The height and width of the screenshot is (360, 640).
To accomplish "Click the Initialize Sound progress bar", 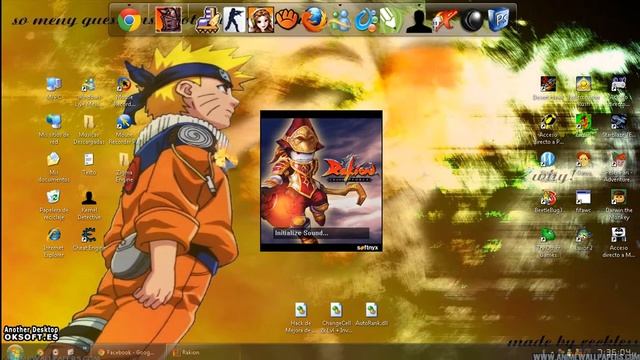I will click(321, 233).
